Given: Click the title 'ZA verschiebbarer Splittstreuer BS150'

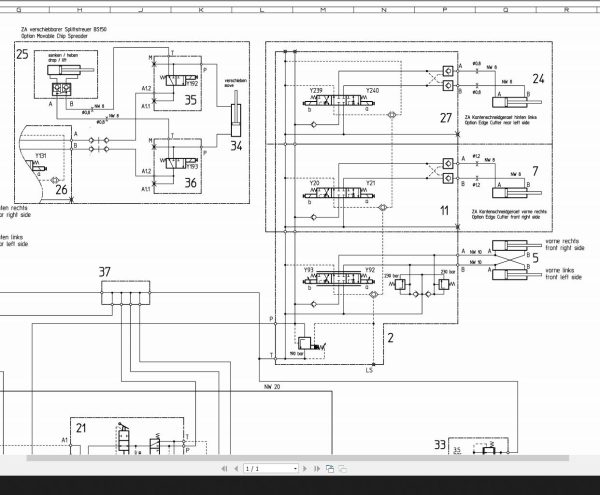Looking at the screenshot, I should click(x=64, y=29).
